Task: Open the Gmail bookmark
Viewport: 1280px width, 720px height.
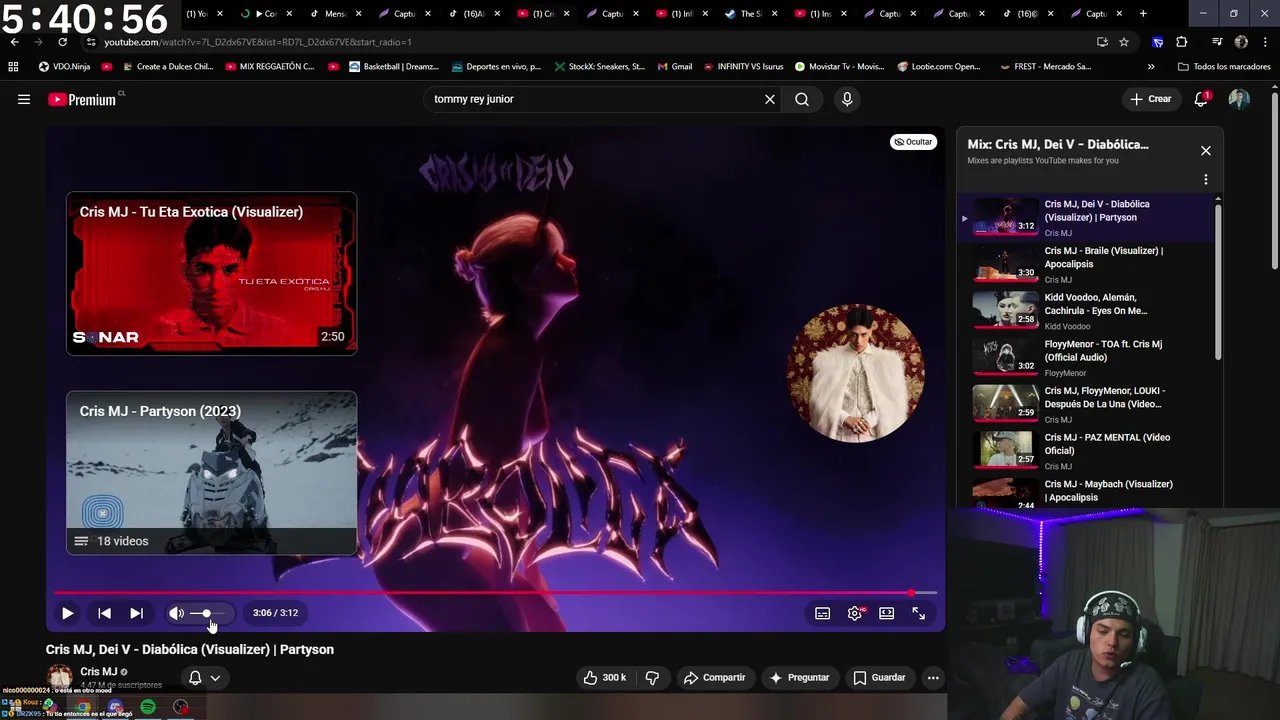Action: (x=675, y=67)
